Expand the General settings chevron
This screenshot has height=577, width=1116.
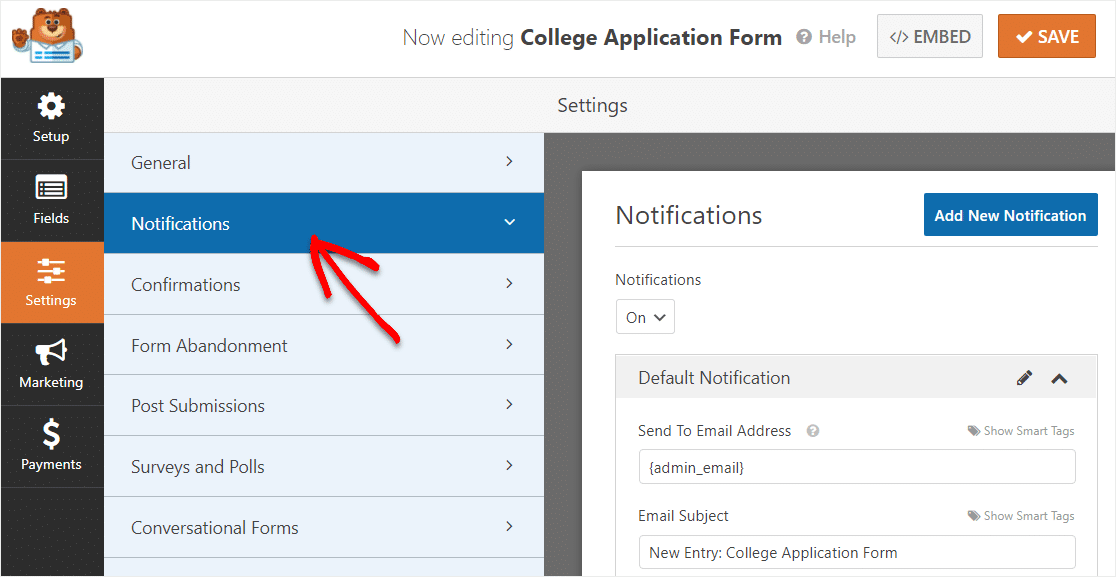509,162
